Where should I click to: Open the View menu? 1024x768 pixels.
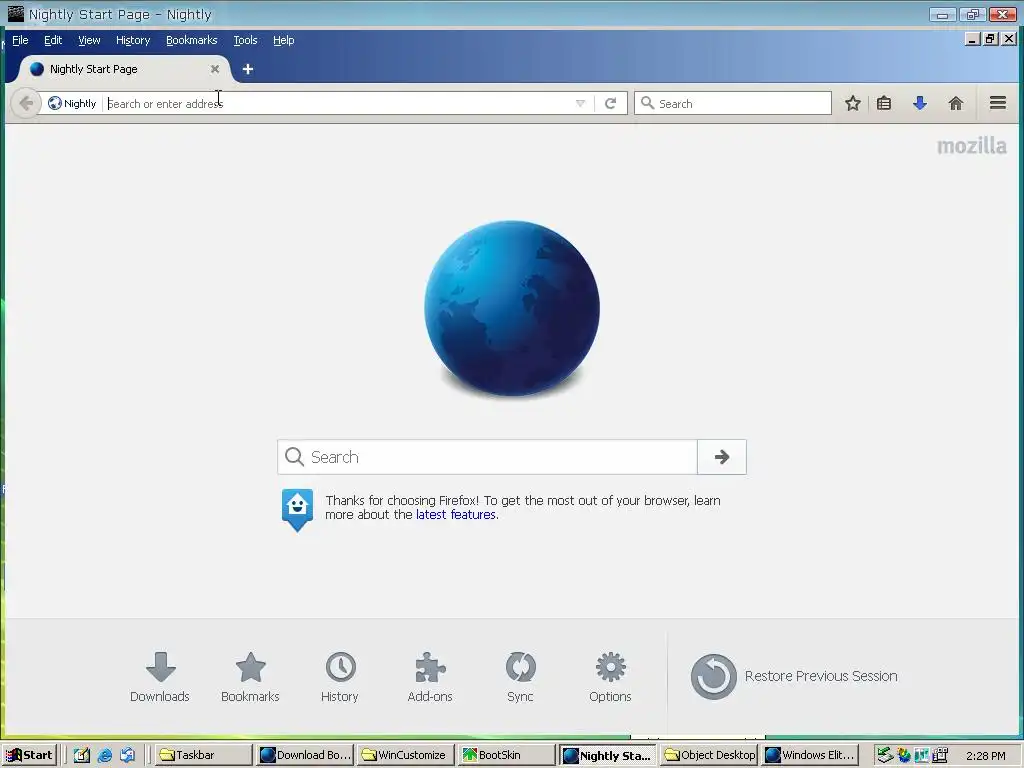(89, 40)
